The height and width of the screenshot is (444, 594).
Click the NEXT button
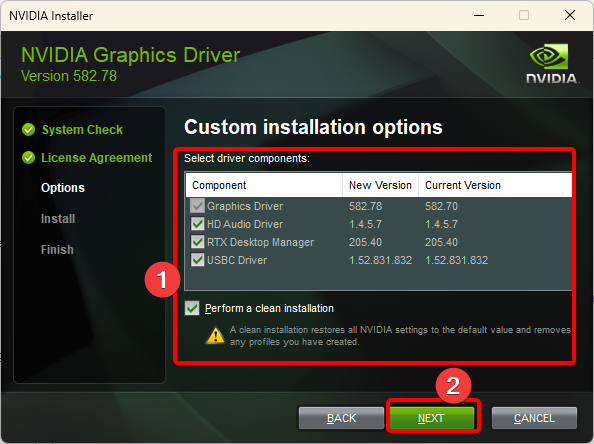click(x=432, y=418)
